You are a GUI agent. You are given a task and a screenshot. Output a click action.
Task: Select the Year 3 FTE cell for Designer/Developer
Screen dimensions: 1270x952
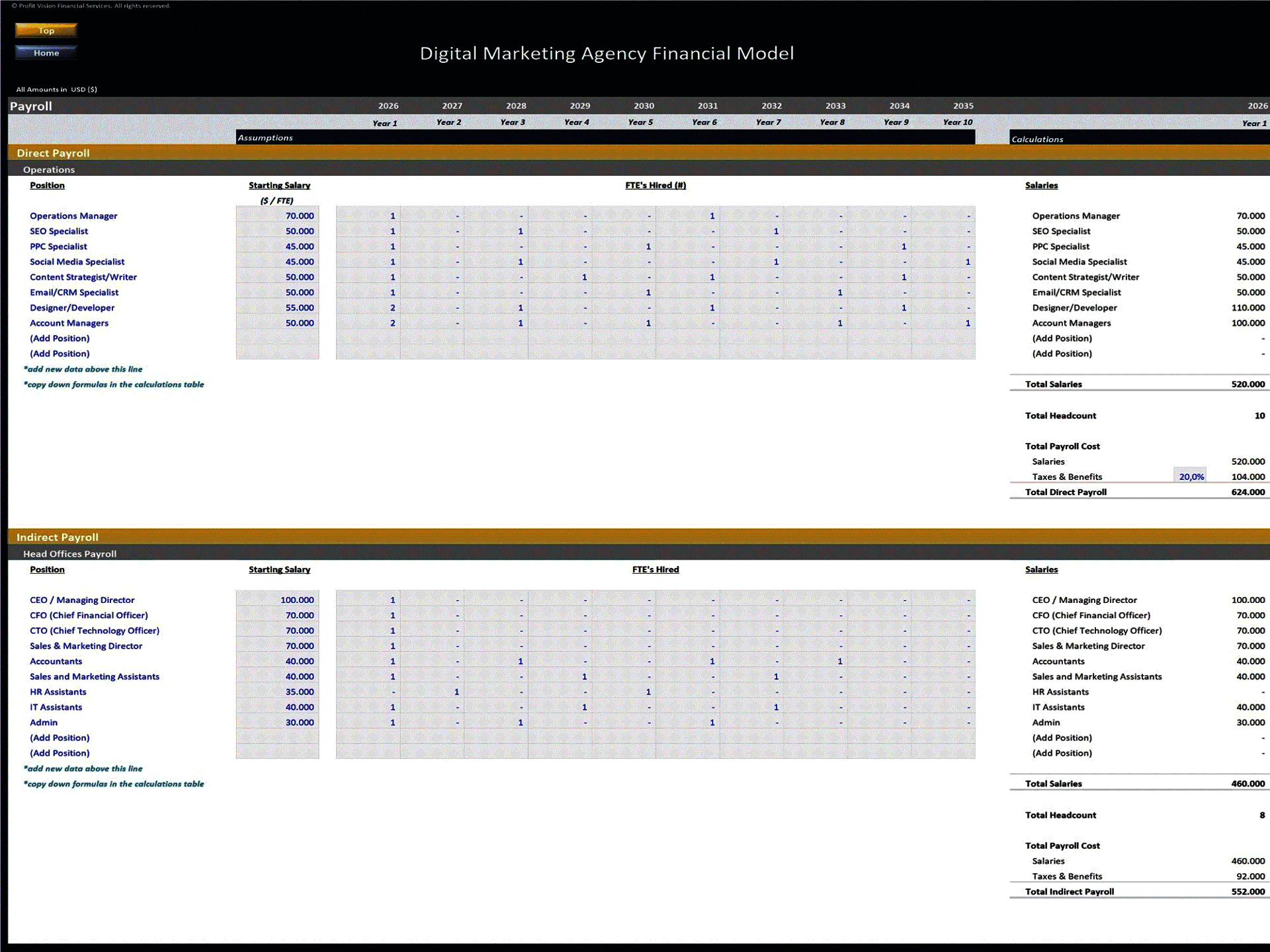coord(495,307)
